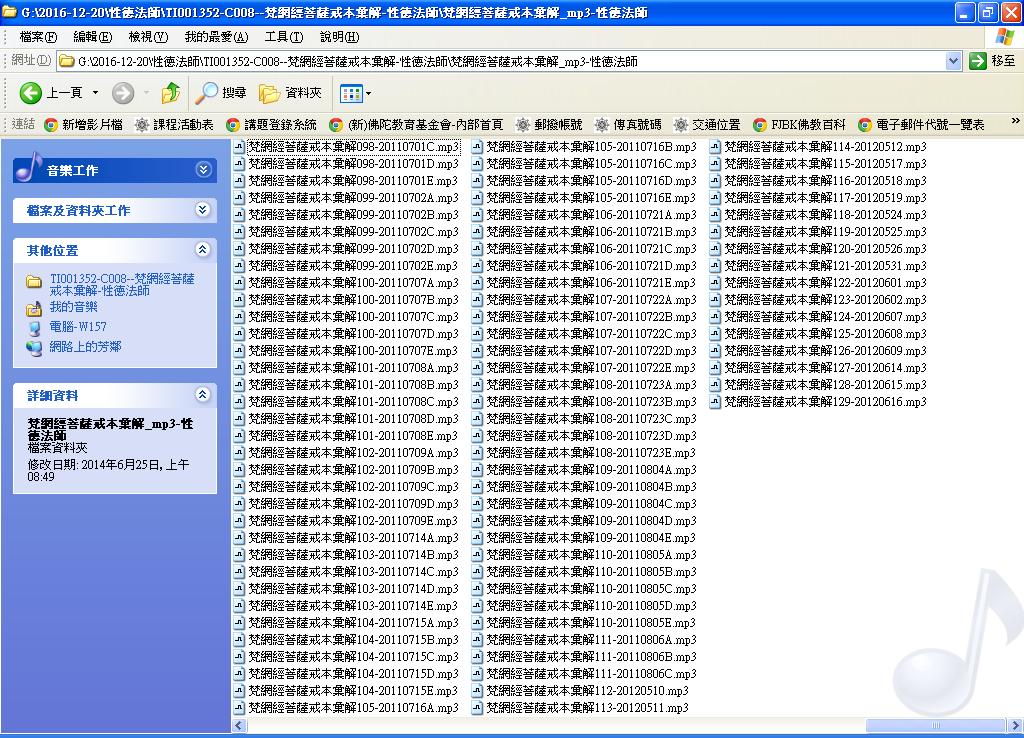Open the Search (搜尋) toolbar button
The height and width of the screenshot is (738, 1024).
[221, 93]
